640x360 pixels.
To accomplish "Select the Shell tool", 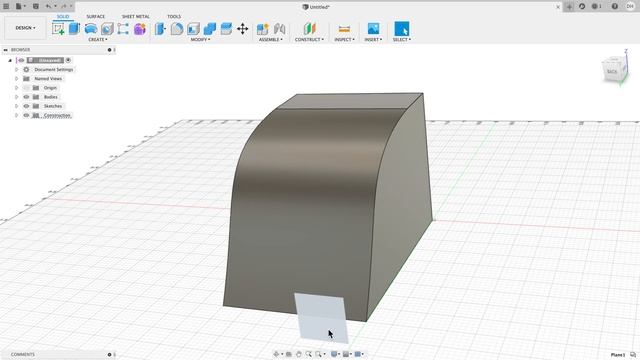I will pyautogui.click(x=193, y=29).
